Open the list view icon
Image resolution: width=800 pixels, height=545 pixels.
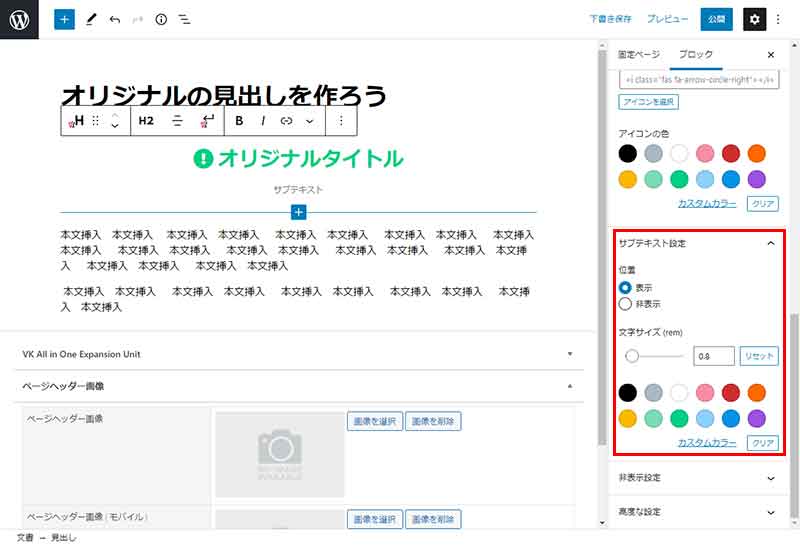[185, 19]
